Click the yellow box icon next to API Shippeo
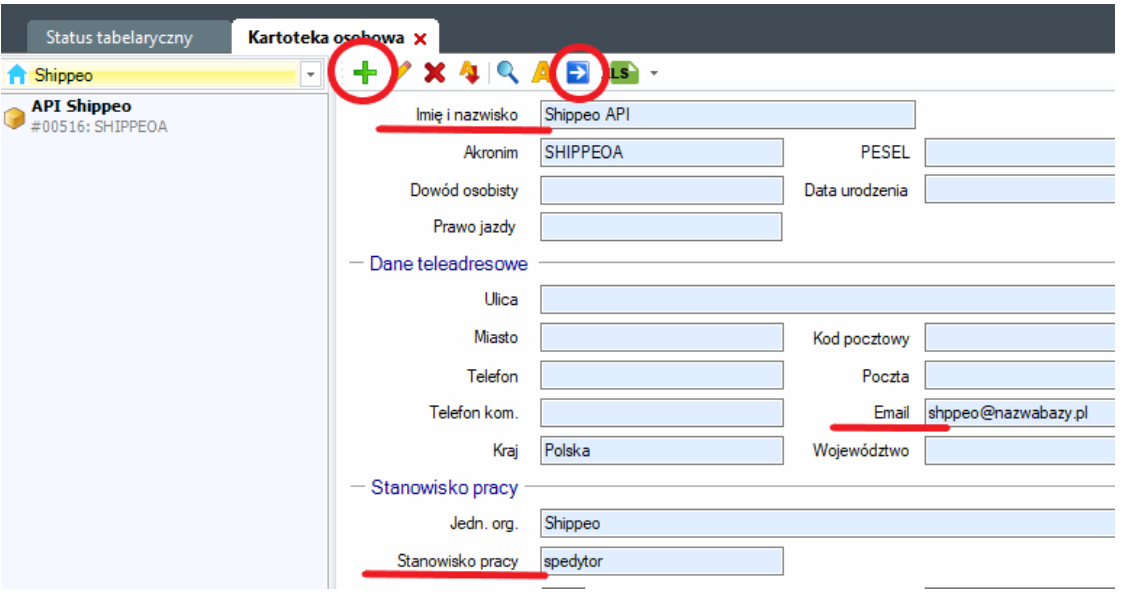 pyautogui.click(x=14, y=118)
